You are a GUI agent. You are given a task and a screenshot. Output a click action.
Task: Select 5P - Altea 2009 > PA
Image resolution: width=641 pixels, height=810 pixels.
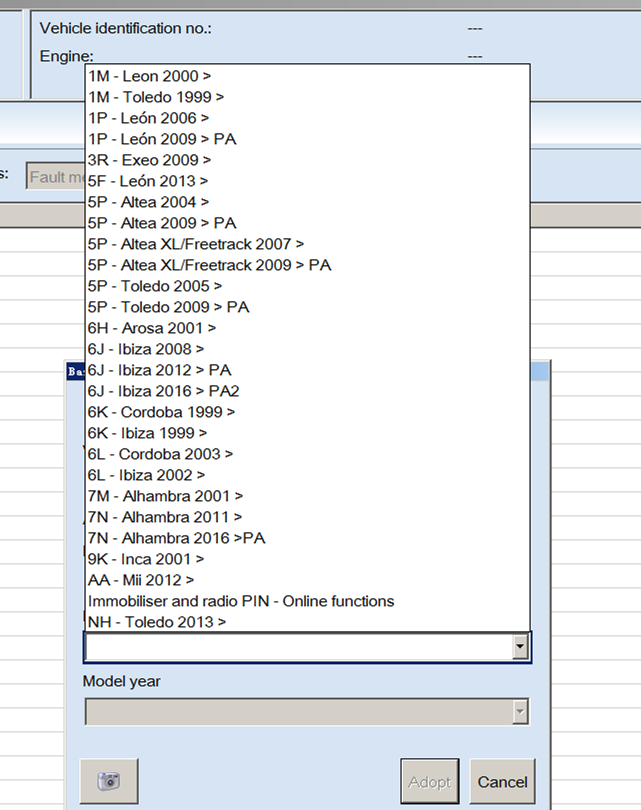click(x=307, y=223)
